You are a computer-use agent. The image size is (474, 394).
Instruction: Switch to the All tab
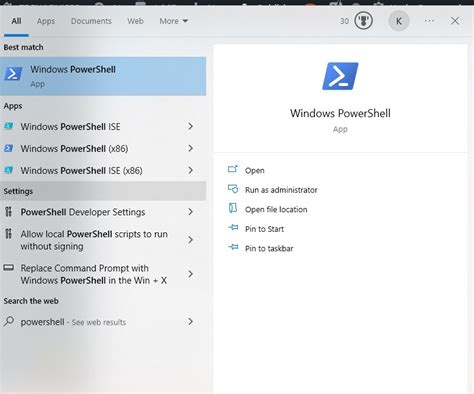tap(16, 21)
